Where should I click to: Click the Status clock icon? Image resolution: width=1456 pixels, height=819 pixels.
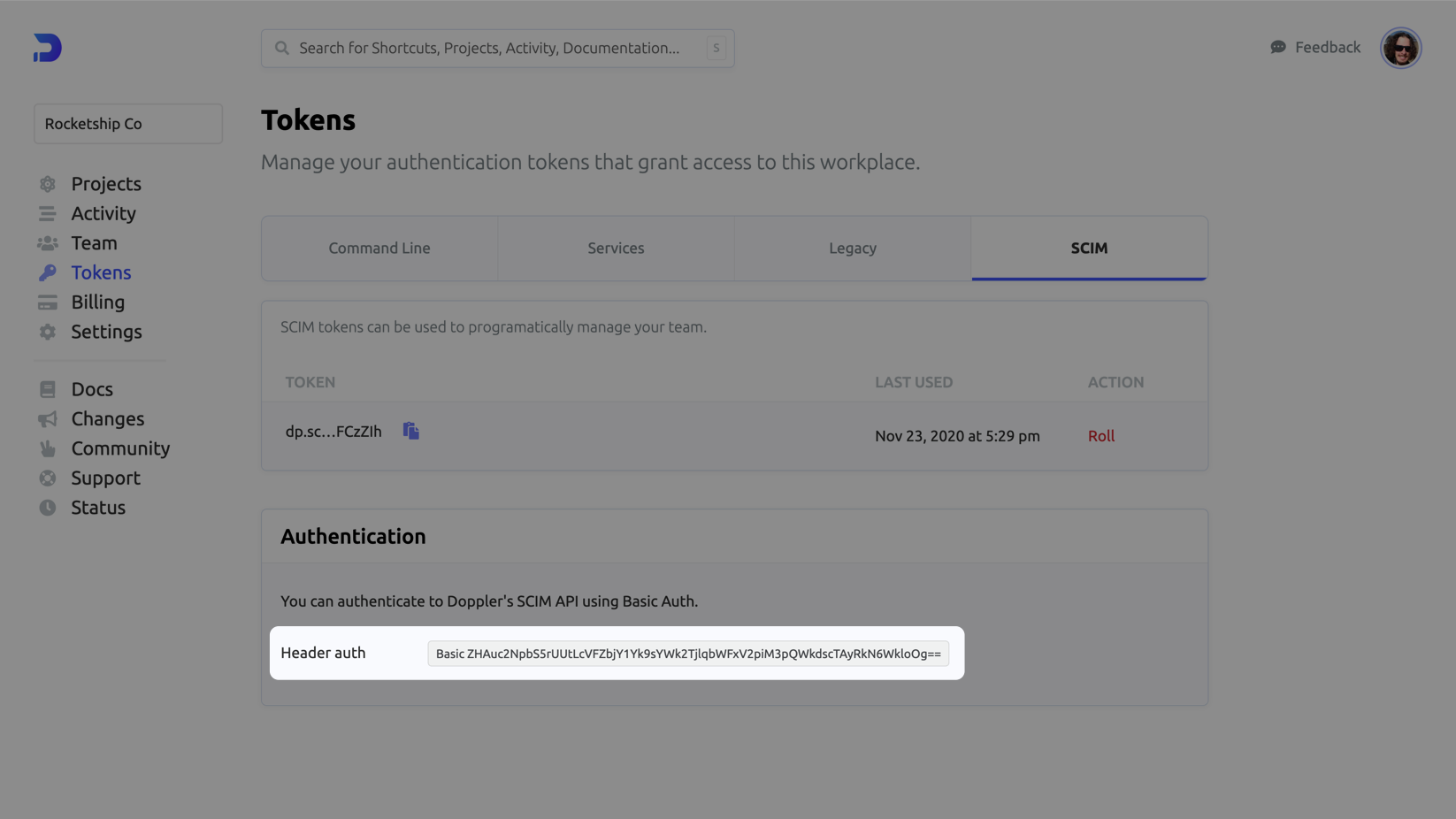[48, 508]
